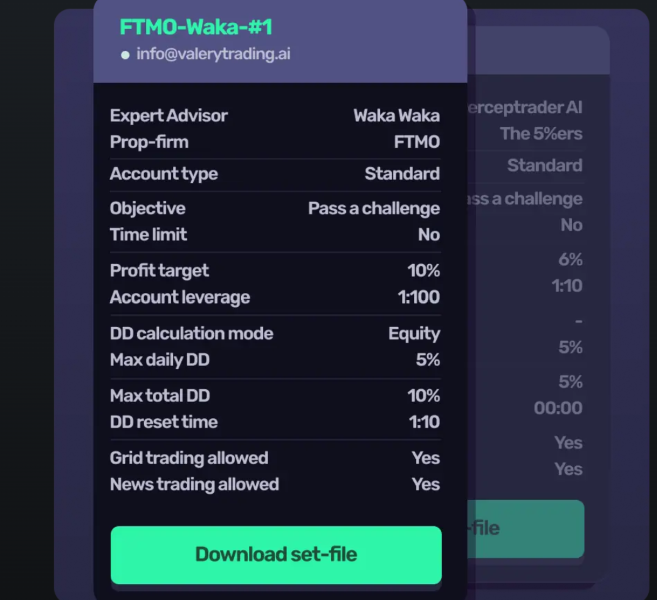657x600 pixels.
Task: Select the Pass a challenge objective
Action: (x=373, y=208)
